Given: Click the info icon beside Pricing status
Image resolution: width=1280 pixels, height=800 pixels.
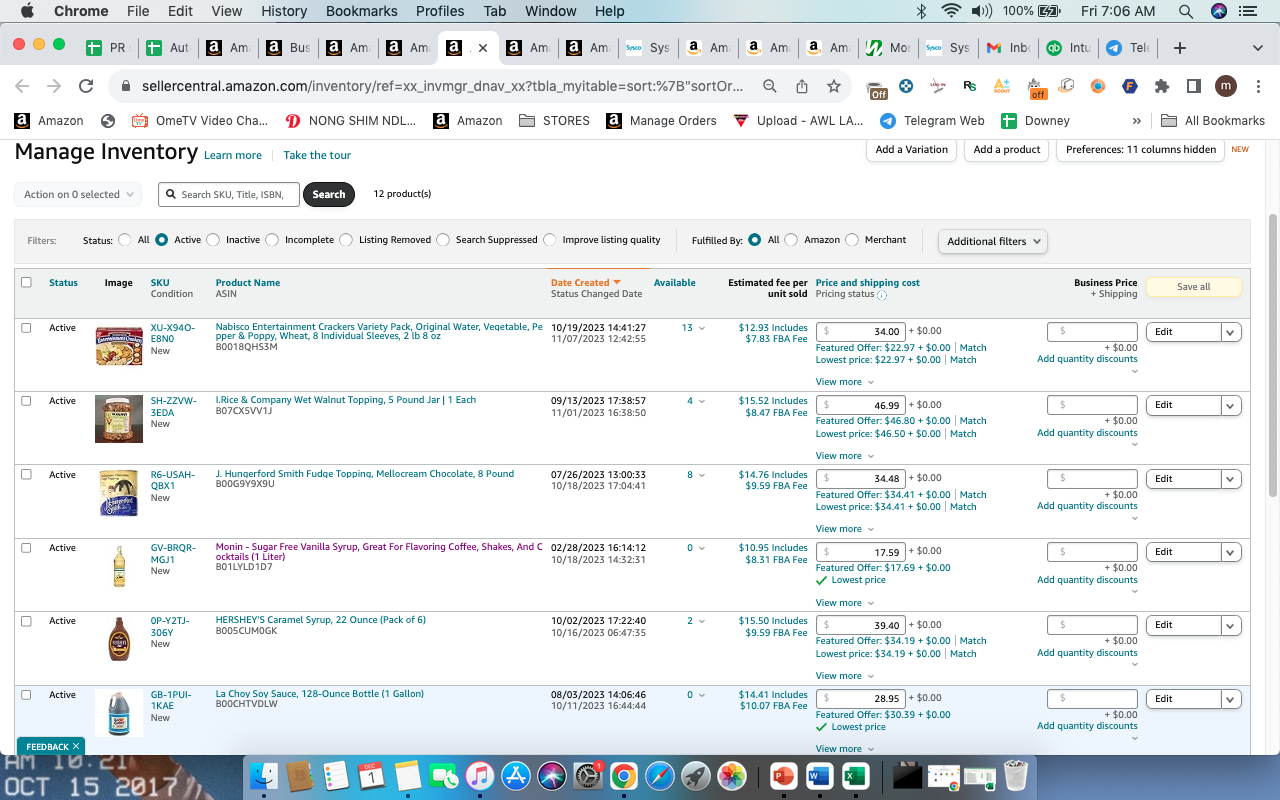Looking at the screenshot, I should click(x=882, y=295).
